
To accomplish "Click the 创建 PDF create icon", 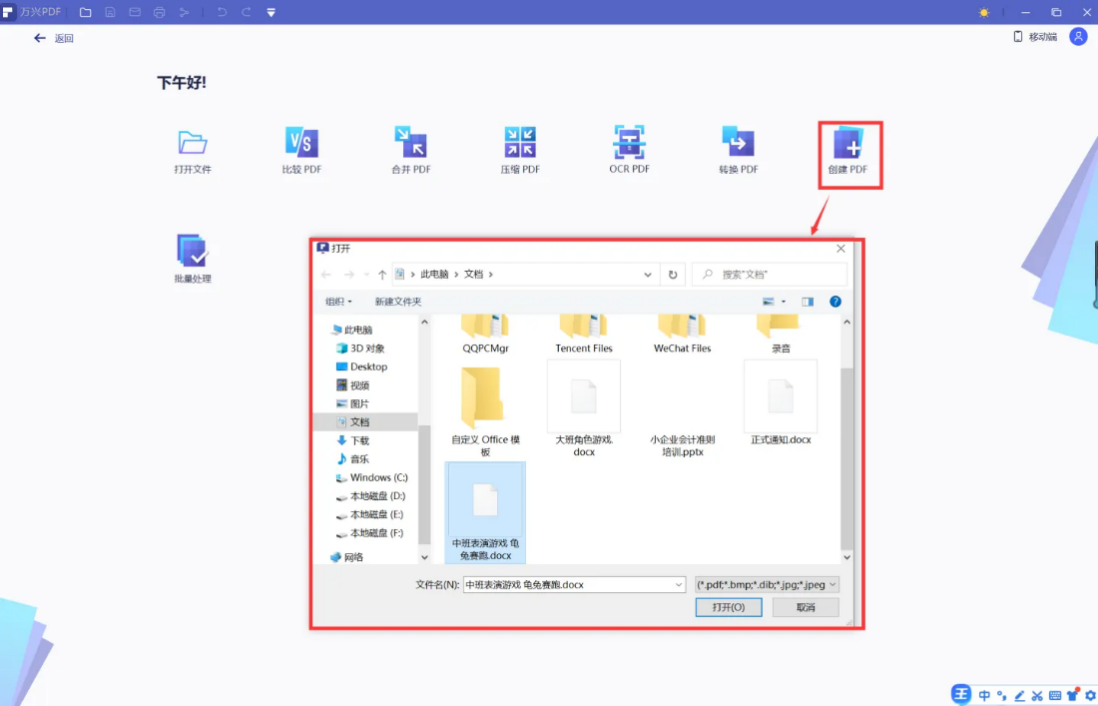I will 847,146.
